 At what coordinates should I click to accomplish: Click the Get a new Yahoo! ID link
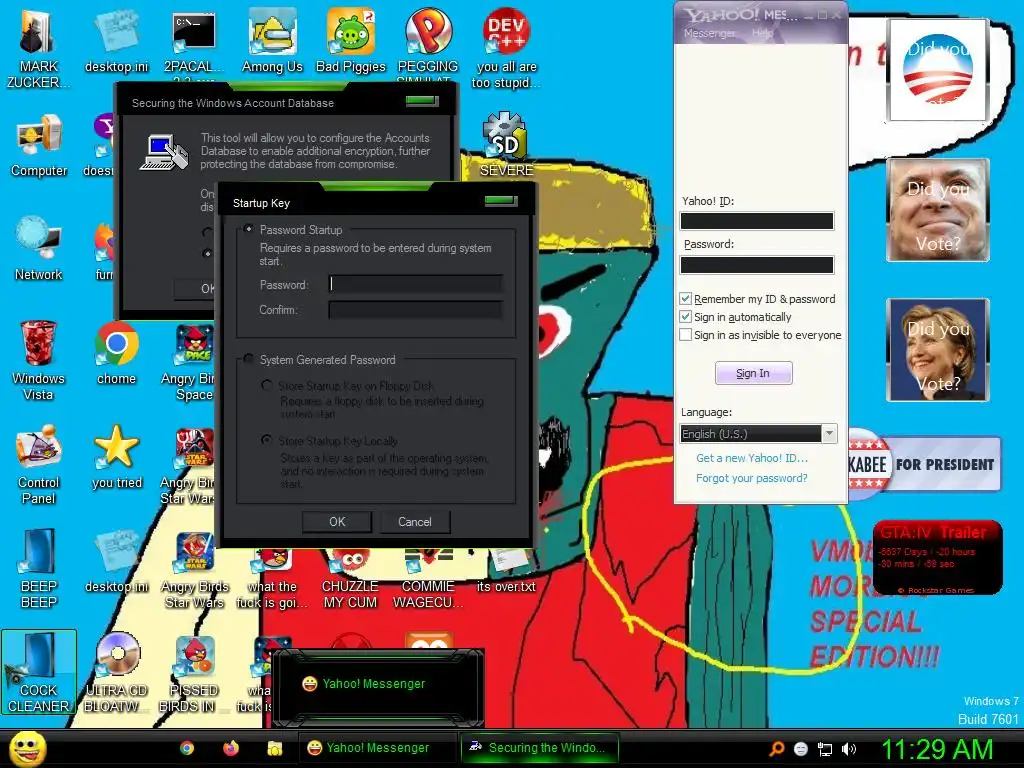pos(752,458)
